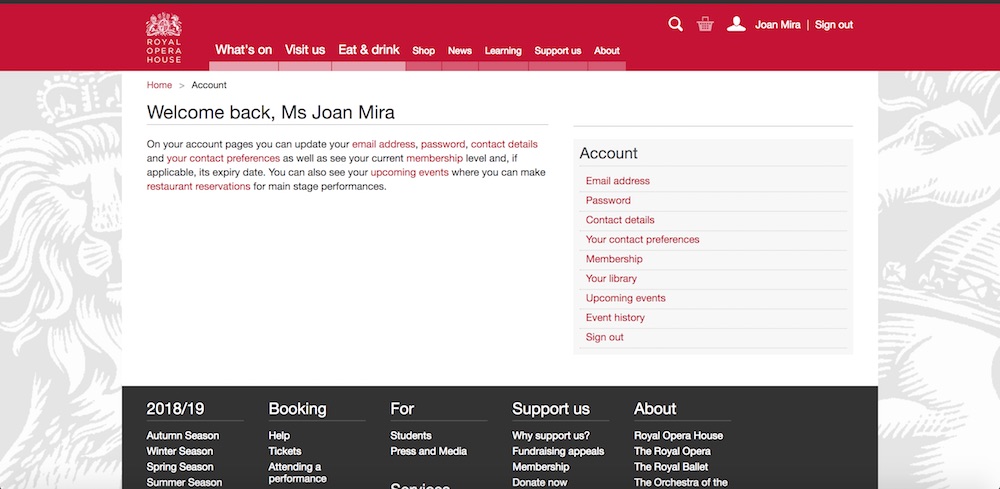Open Email address in Account sidebar
The width and height of the screenshot is (1000, 489).
pos(617,181)
